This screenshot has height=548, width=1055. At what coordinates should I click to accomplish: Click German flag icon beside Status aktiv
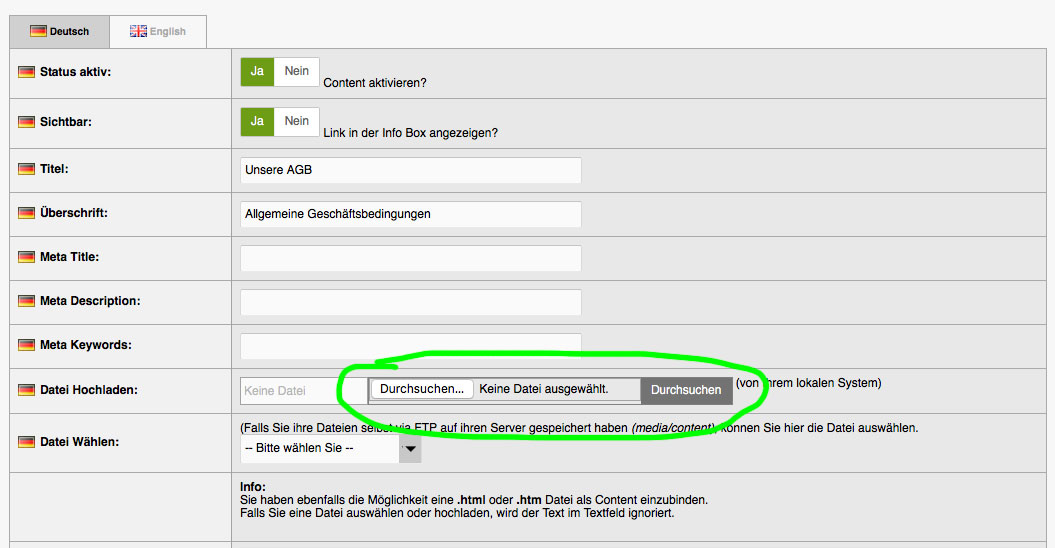point(27,73)
